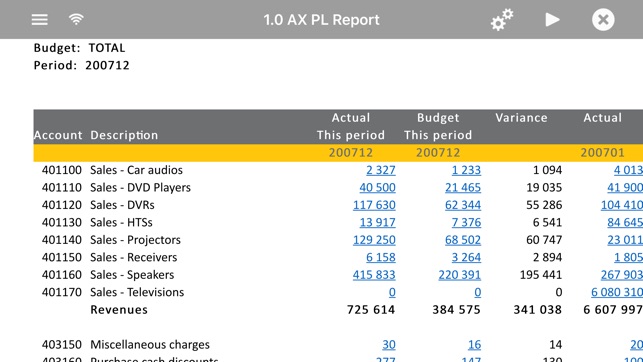Open DVRs budget value 62 344
The width and height of the screenshot is (643, 362).
coord(463,205)
